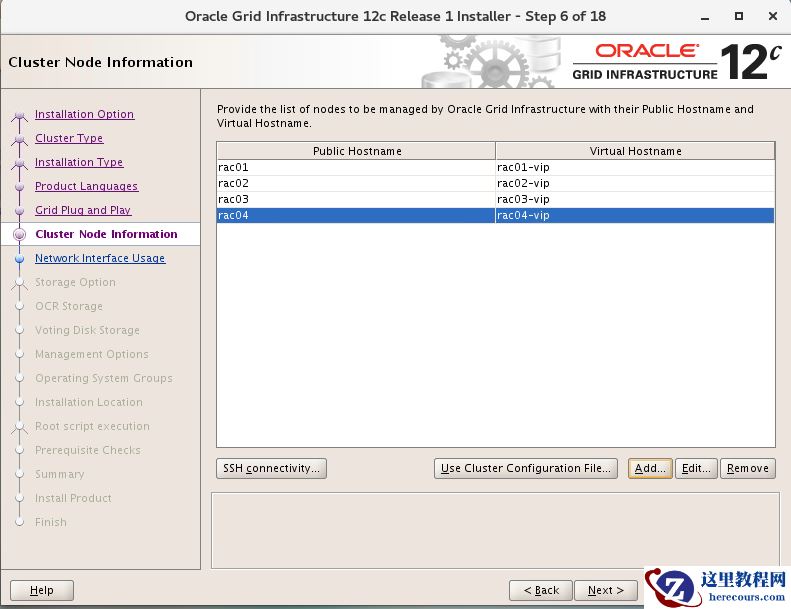The height and width of the screenshot is (609, 791).
Task: Select rac03-vip virtual hostname cell
Action: 635,199
